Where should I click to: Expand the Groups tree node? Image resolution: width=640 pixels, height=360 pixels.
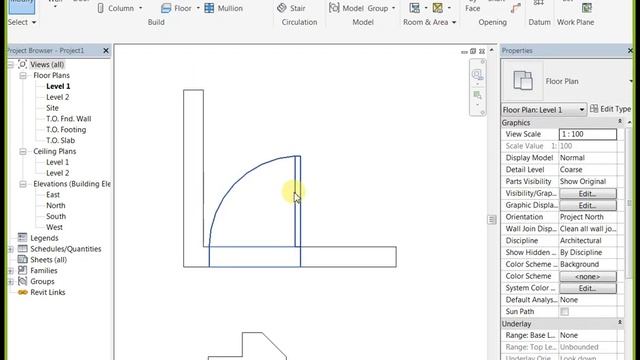point(10,282)
